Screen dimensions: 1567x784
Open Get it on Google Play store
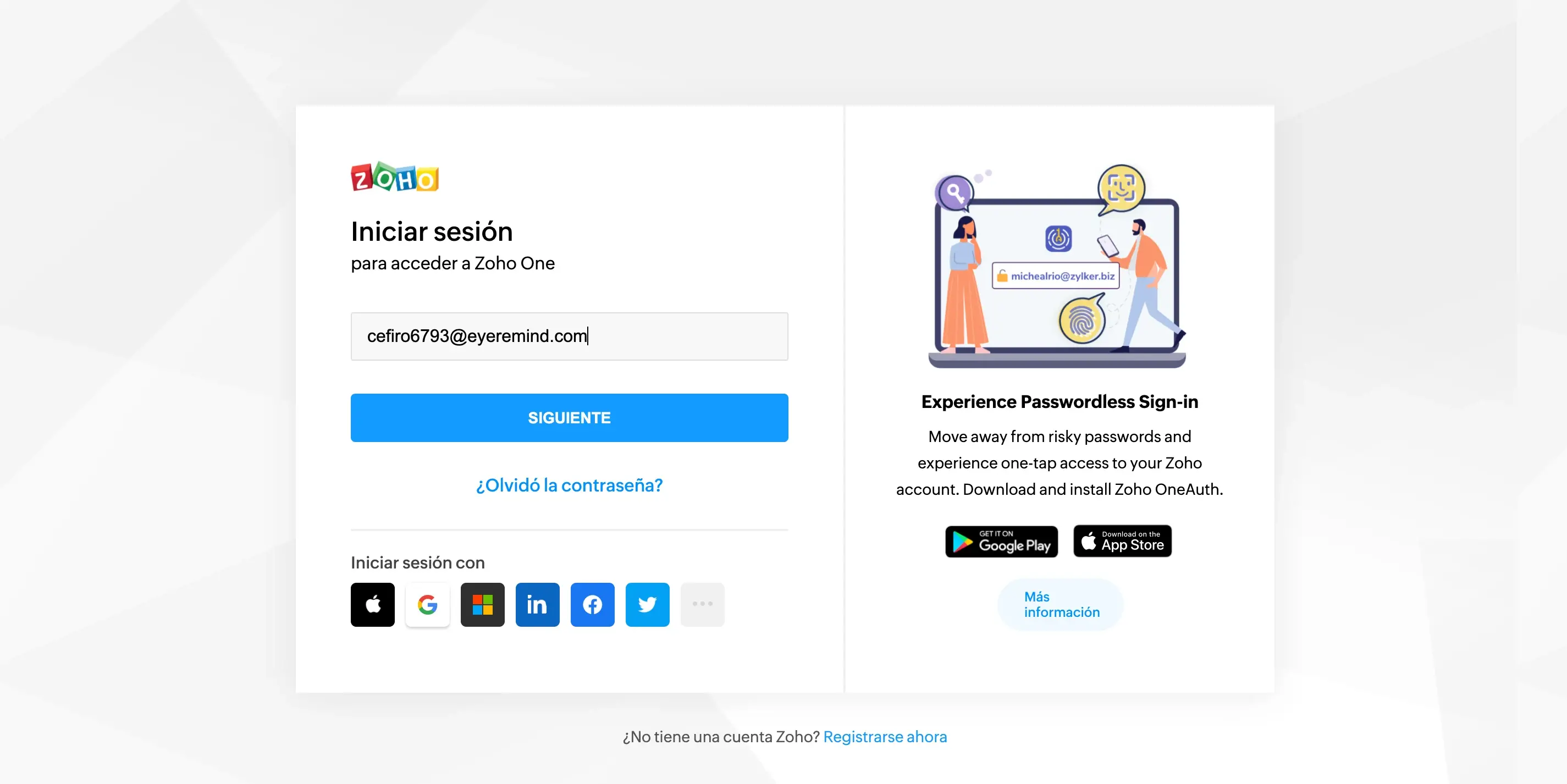1000,540
